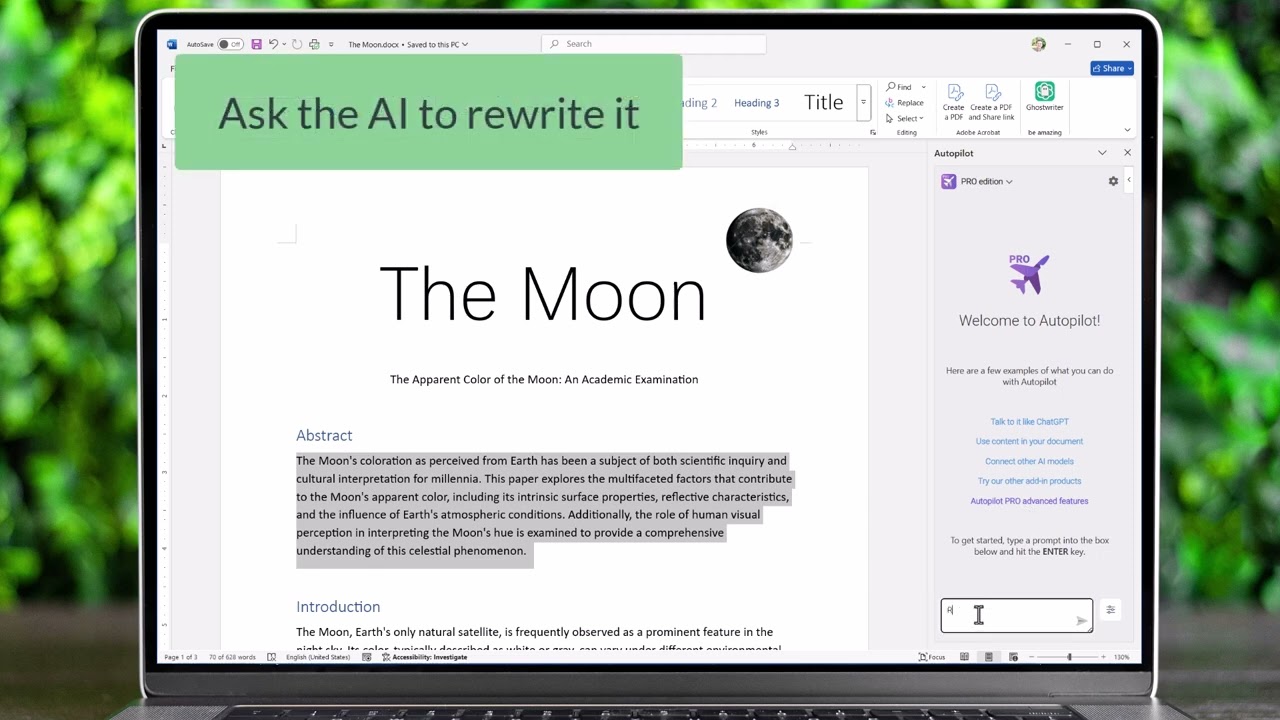Screen dimensions: 1280x720
Task: Click the Undo arrow icon
Action: click(x=273, y=44)
